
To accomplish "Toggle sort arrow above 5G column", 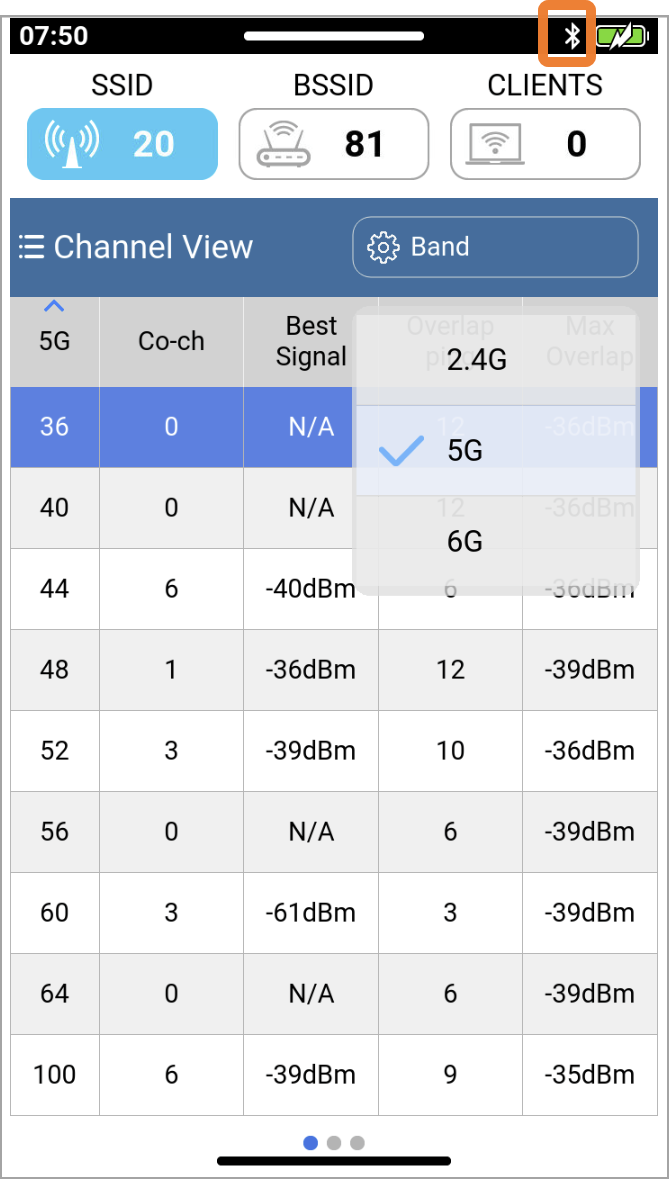I will pos(54,306).
